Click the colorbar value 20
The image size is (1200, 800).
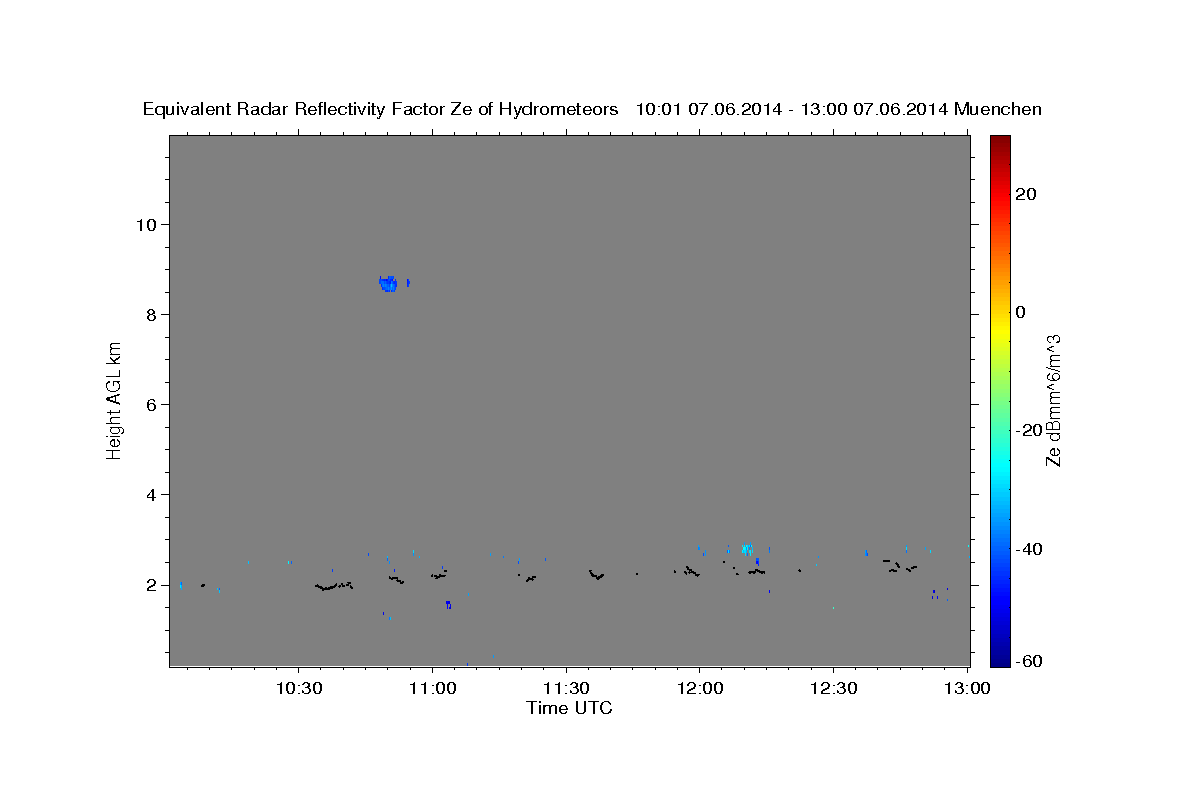[1025, 194]
